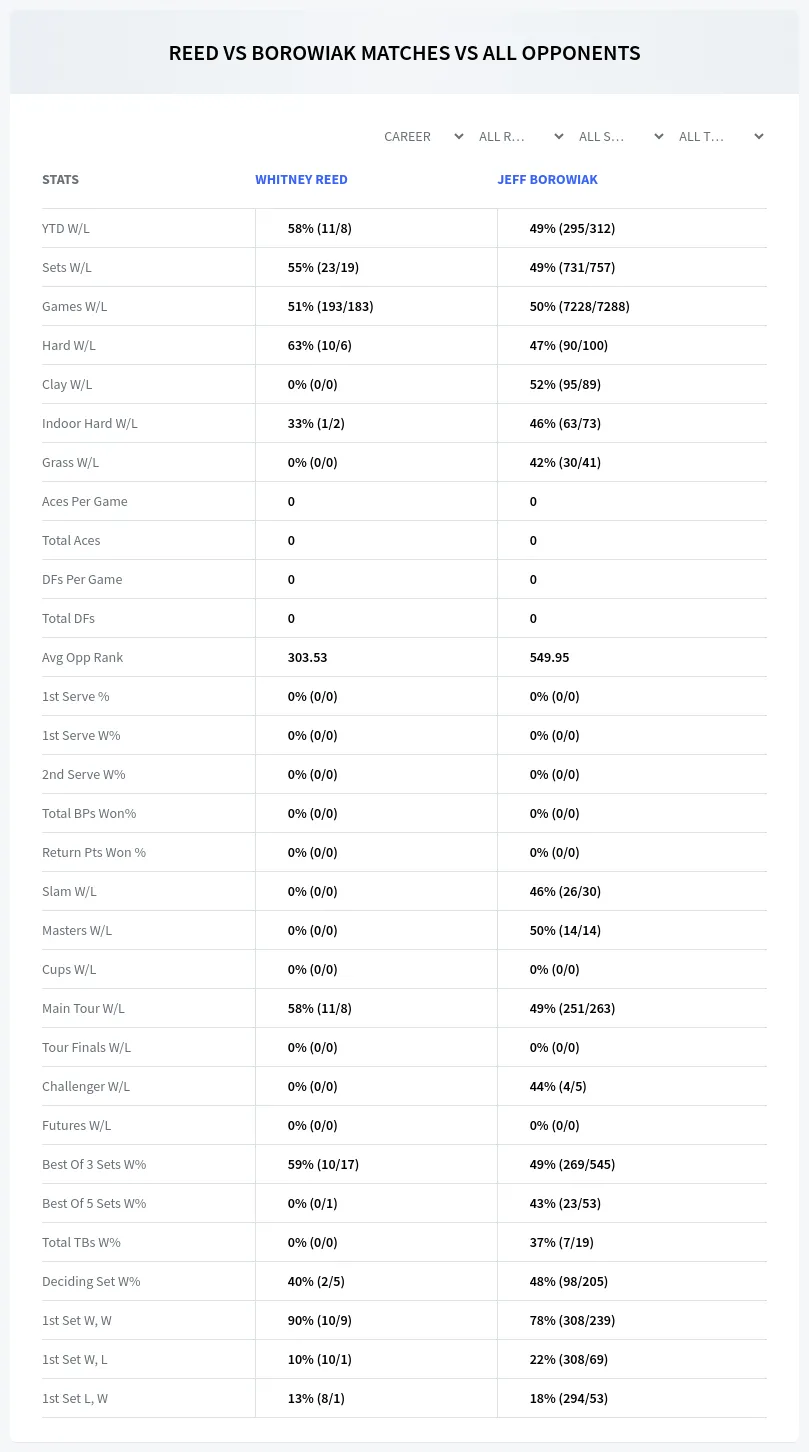Select the Hard W/L row label
The width and height of the screenshot is (809, 1452).
(69, 345)
